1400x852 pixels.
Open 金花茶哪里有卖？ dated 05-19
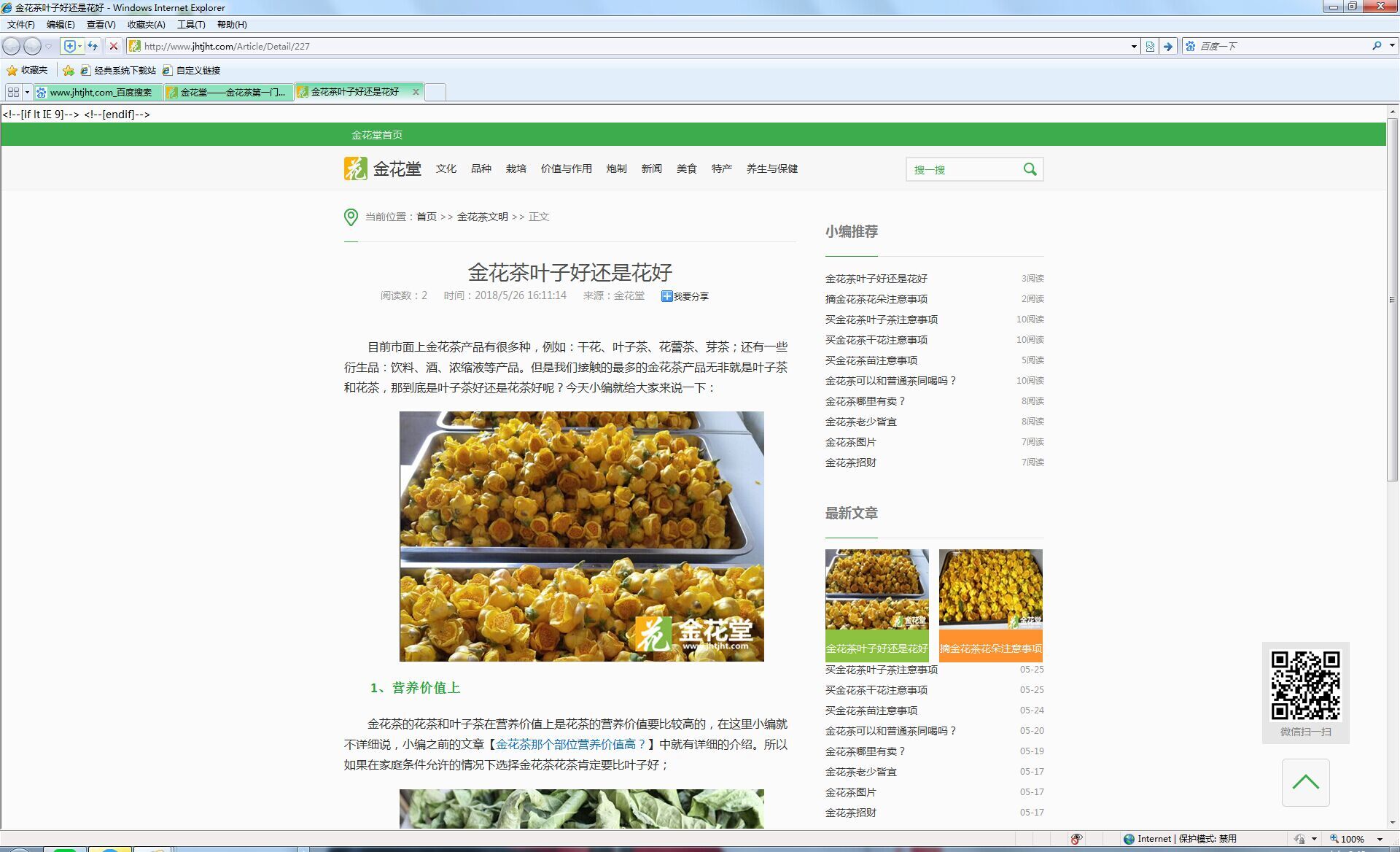[x=866, y=751]
